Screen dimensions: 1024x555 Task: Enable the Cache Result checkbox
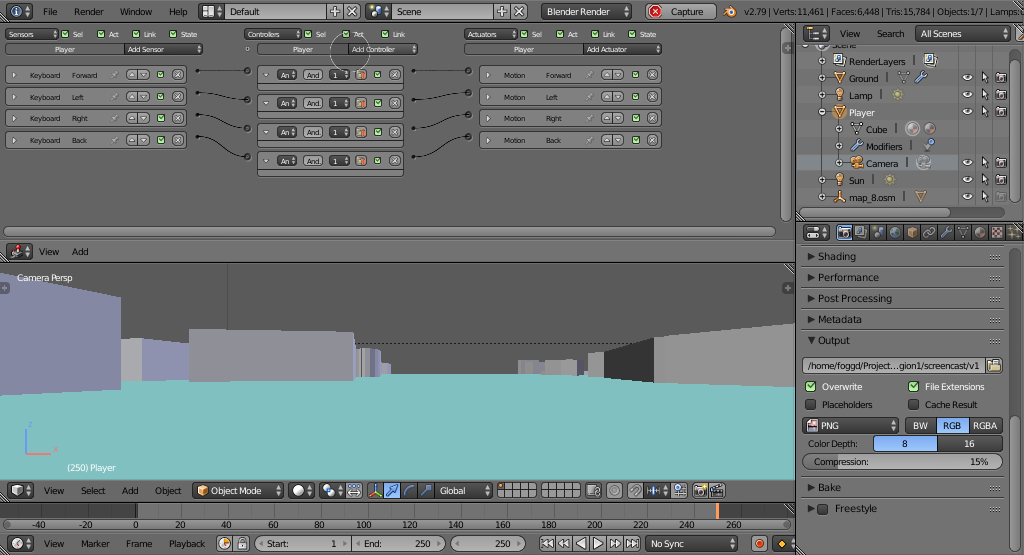click(913, 405)
